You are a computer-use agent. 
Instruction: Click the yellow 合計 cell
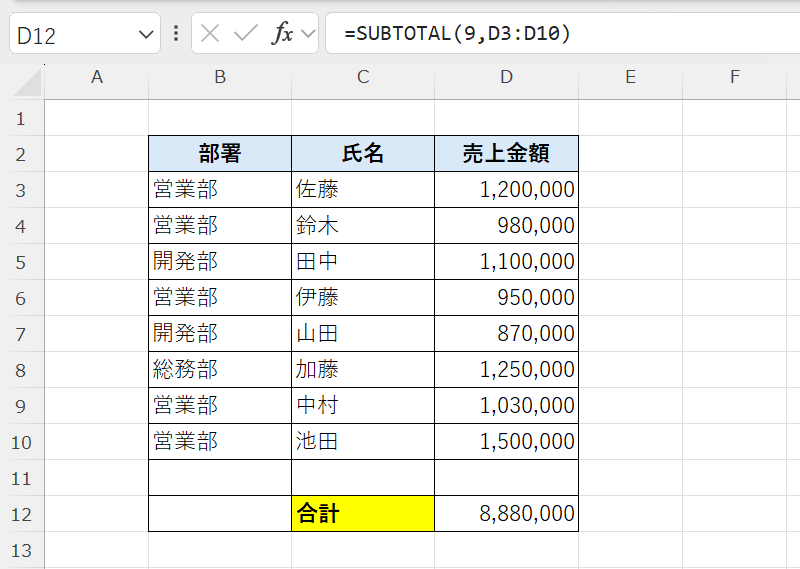pyautogui.click(x=363, y=514)
